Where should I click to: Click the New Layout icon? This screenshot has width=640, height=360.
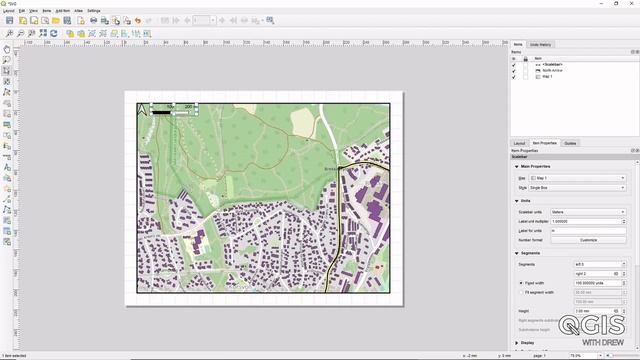(23, 20)
